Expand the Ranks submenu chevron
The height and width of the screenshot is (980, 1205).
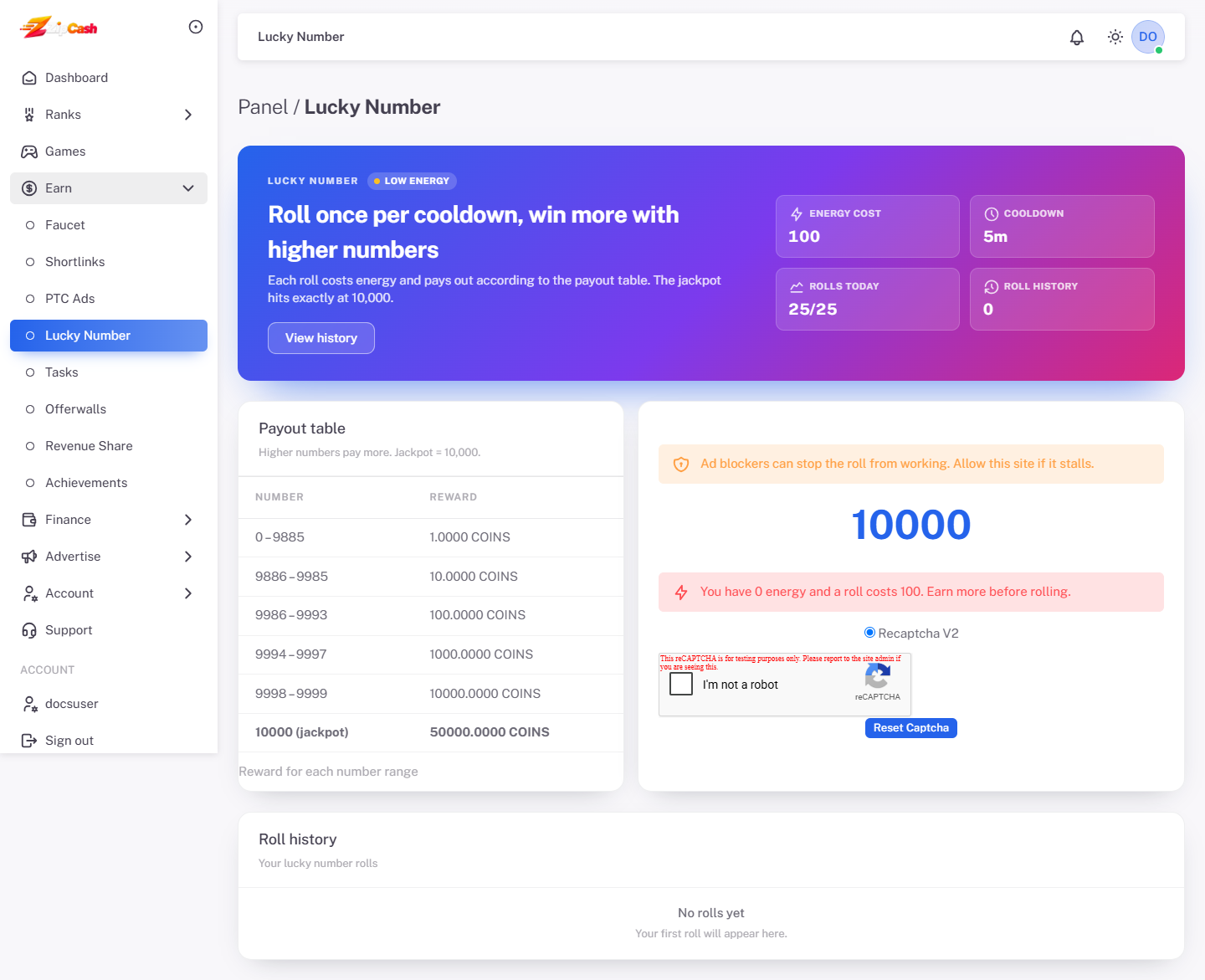click(x=188, y=115)
